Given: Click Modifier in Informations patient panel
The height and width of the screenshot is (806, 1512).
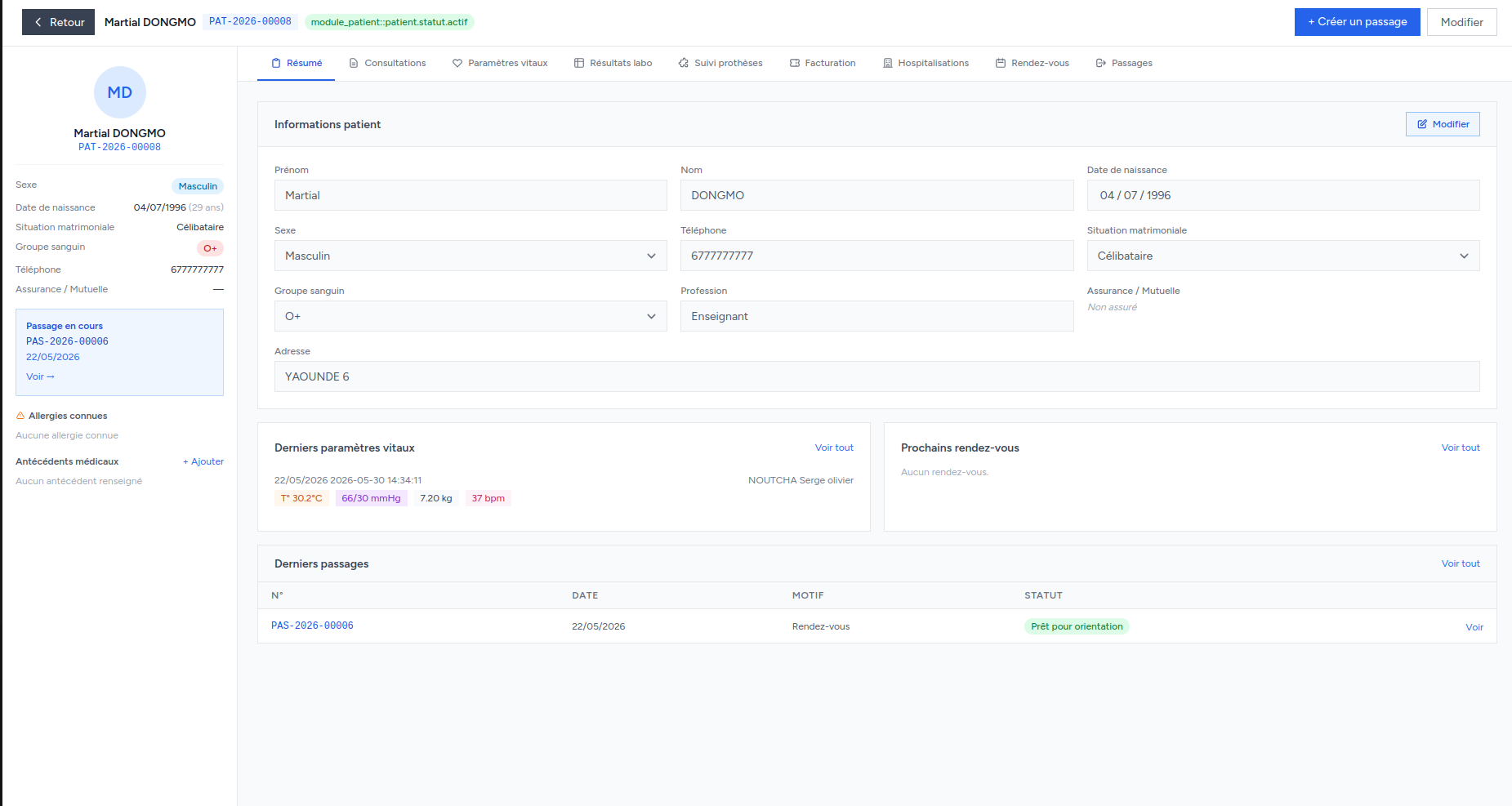Looking at the screenshot, I should pyautogui.click(x=1443, y=124).
